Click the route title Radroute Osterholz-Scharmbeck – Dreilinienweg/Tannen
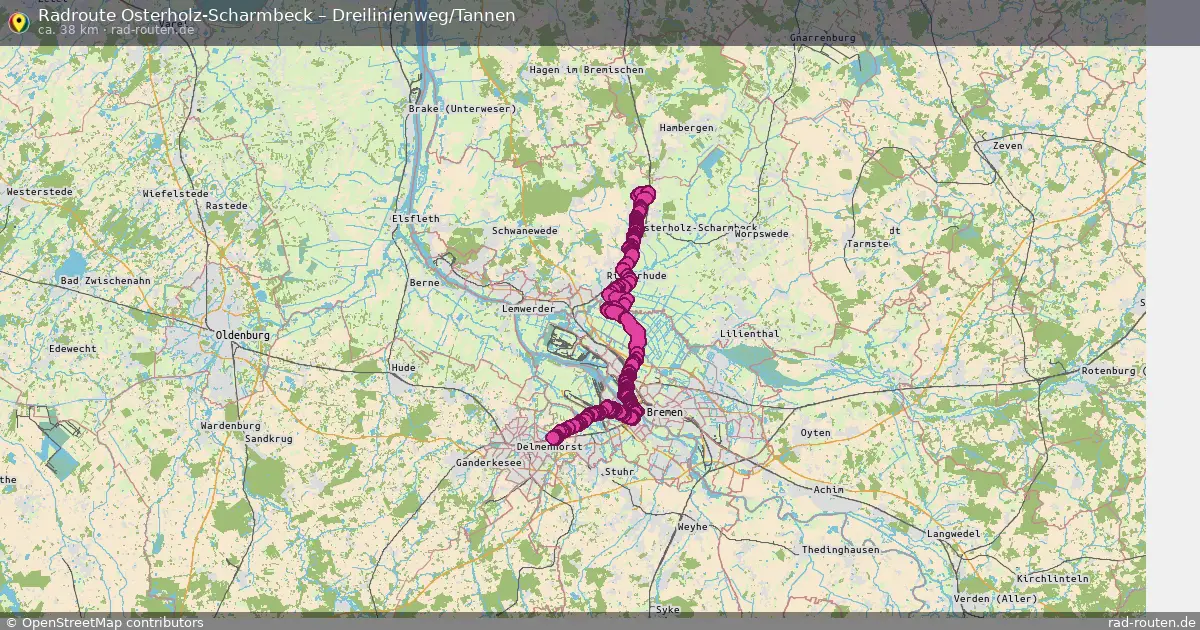Viewport: 1200px width, 630px height. click(x=277, y=14)
